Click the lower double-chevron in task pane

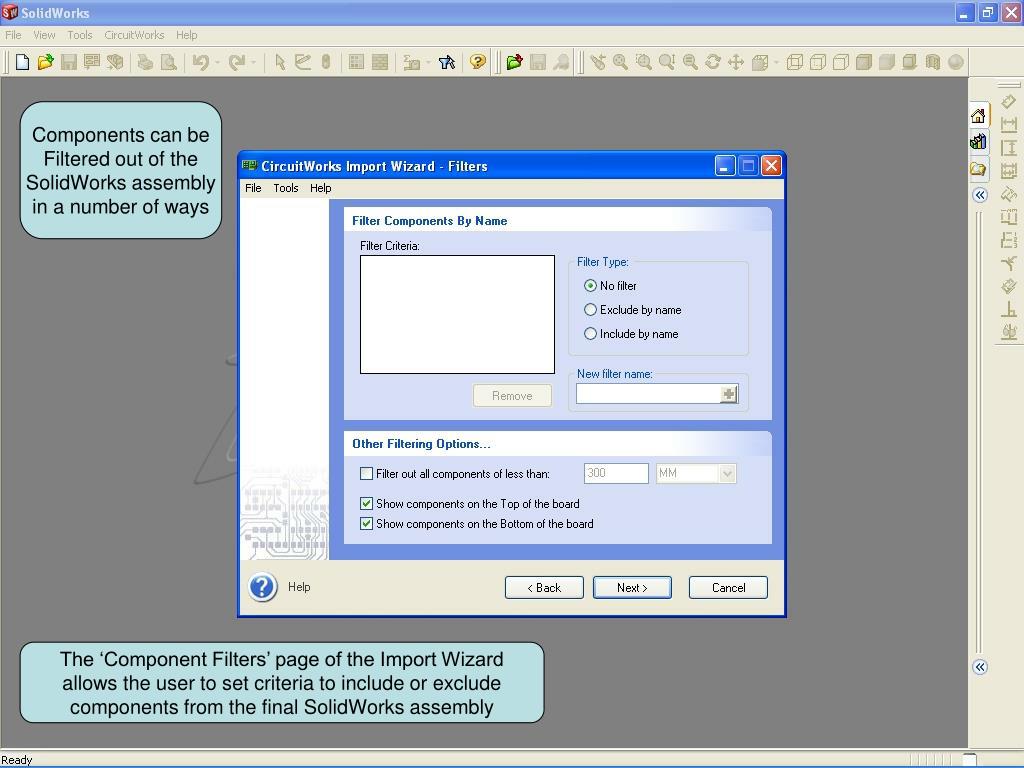point(980,667)
